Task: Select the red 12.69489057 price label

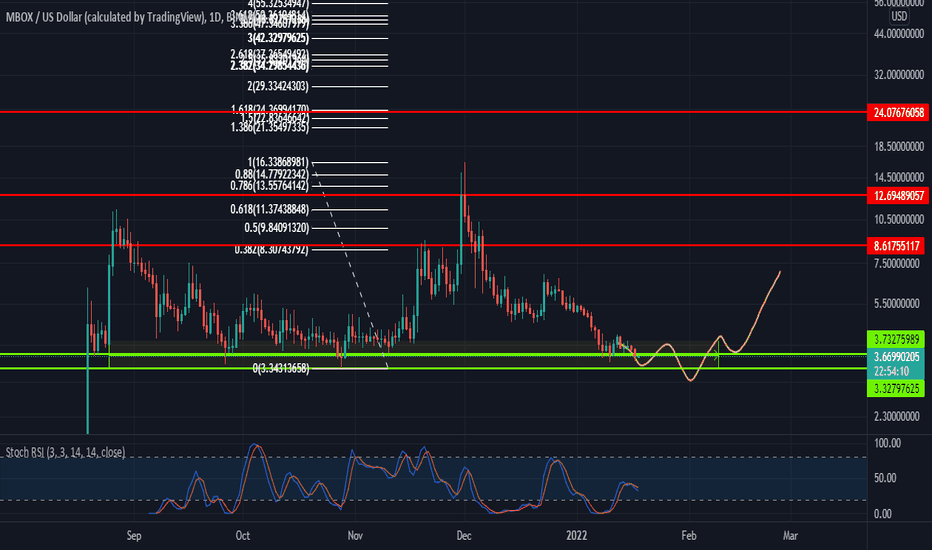Action: click(x=898, y=196)
